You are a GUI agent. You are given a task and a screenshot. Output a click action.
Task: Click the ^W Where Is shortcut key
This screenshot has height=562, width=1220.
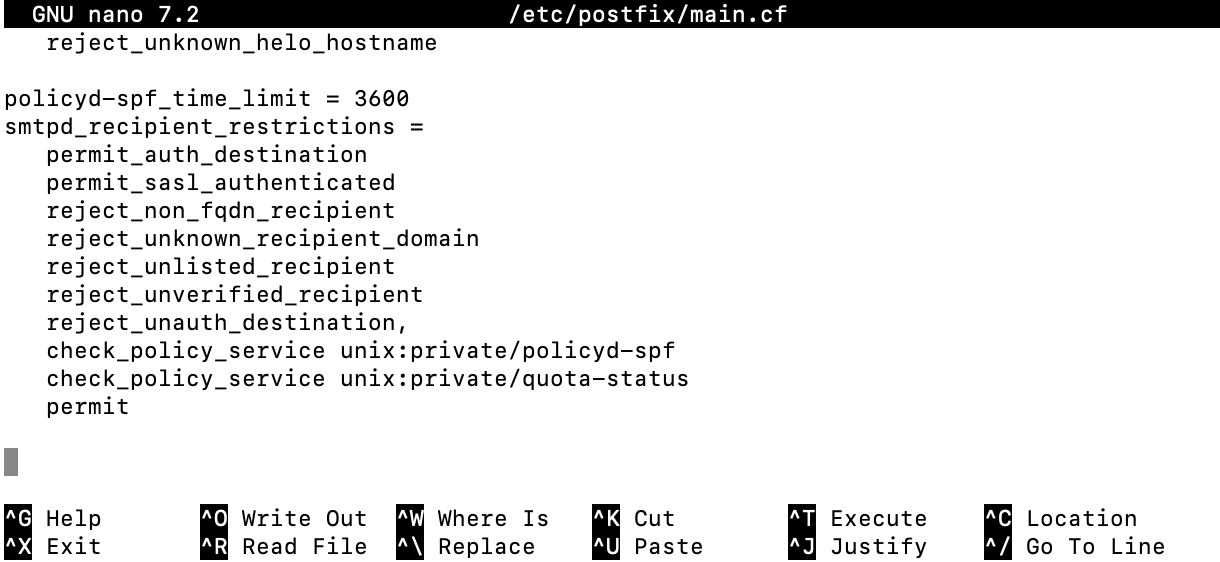[x=409, y=519]
